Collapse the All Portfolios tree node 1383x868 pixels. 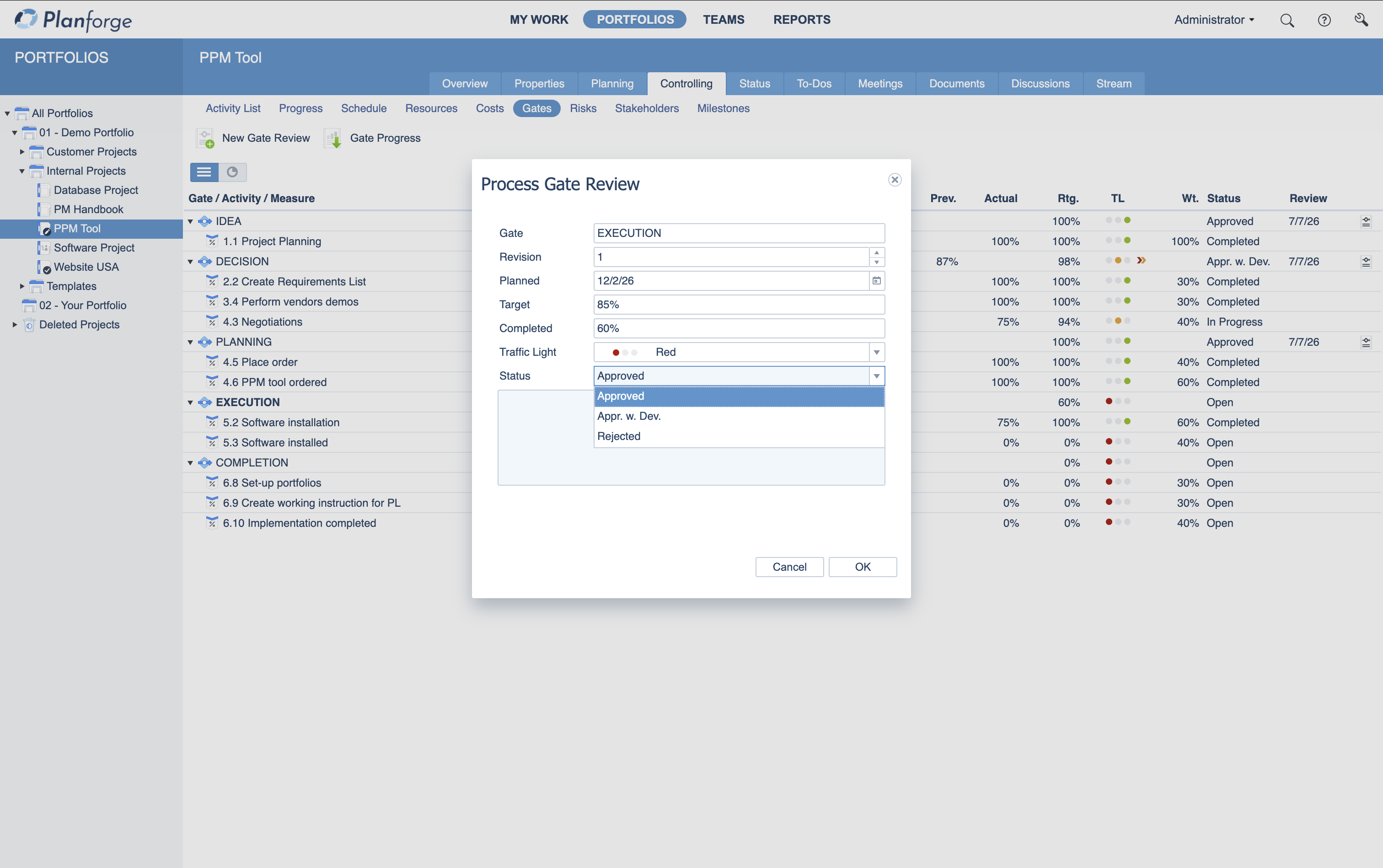[7, 114]
